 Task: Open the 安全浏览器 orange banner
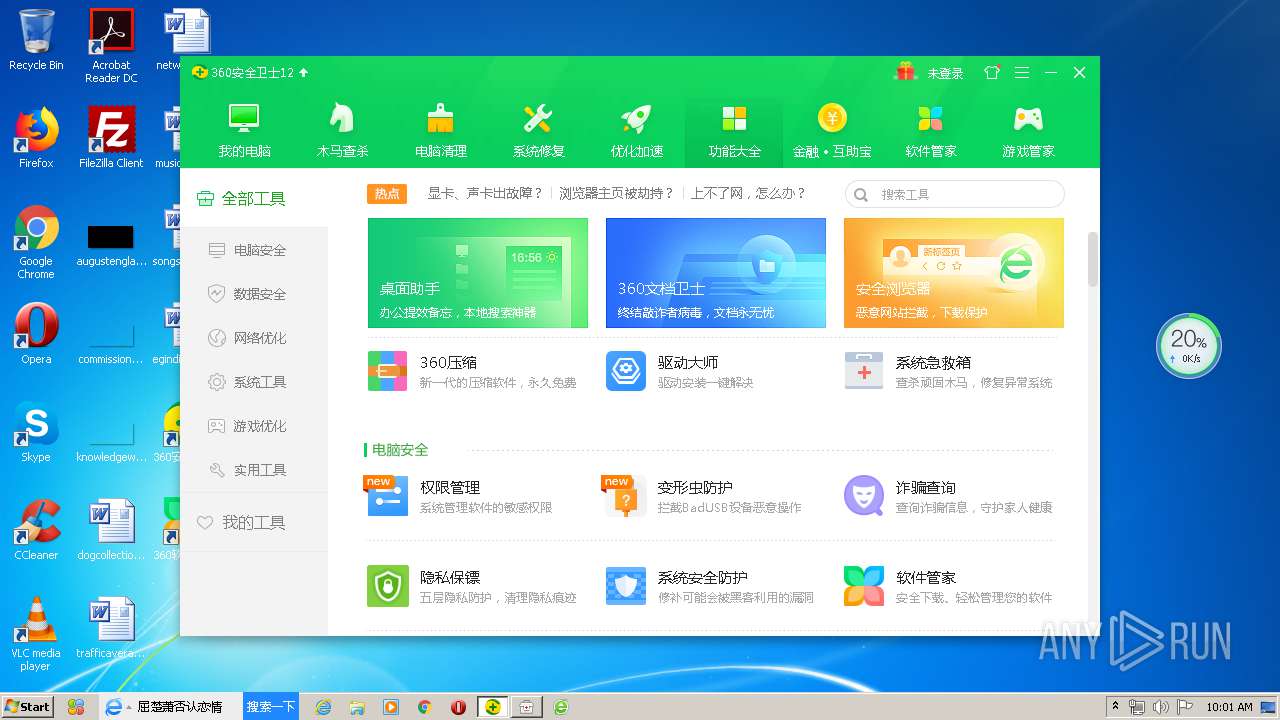pos(954,273)
